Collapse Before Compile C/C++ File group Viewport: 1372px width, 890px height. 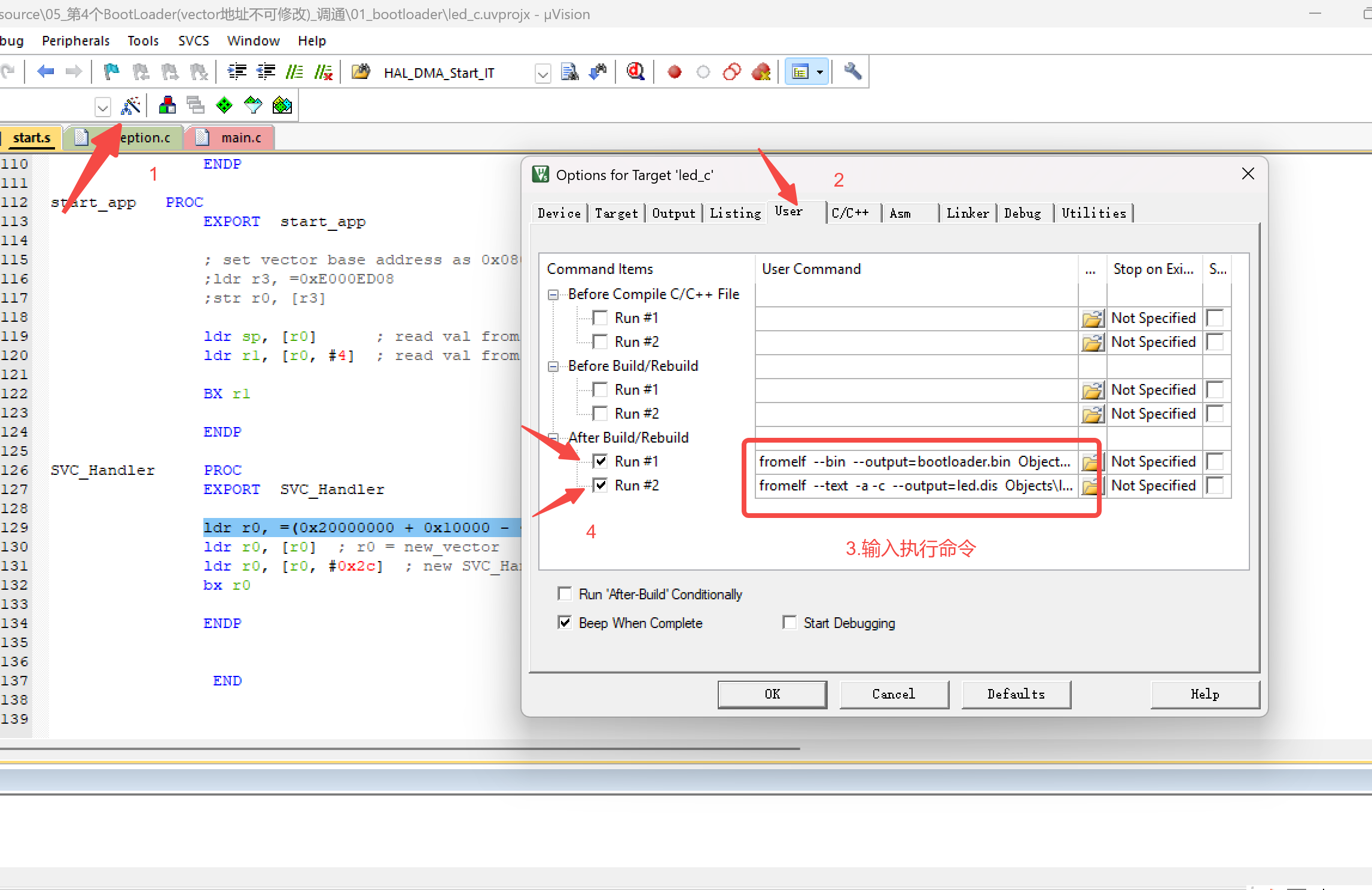pos(553,294)
